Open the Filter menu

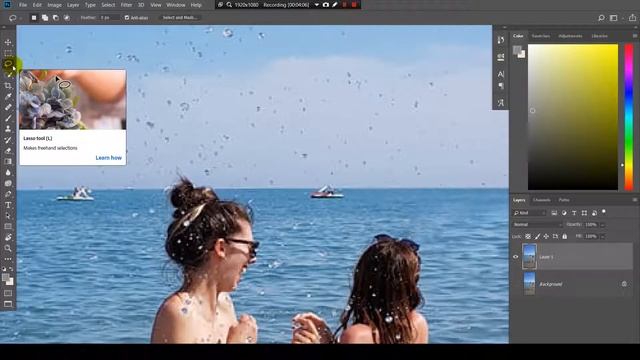click(x=126, y=5)
